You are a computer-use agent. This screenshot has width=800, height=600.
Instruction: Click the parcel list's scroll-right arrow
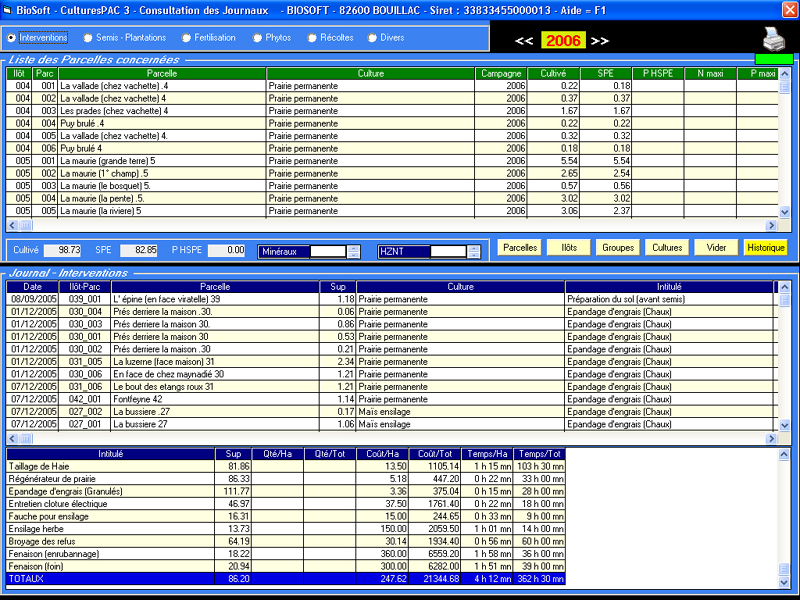point(771,225)
